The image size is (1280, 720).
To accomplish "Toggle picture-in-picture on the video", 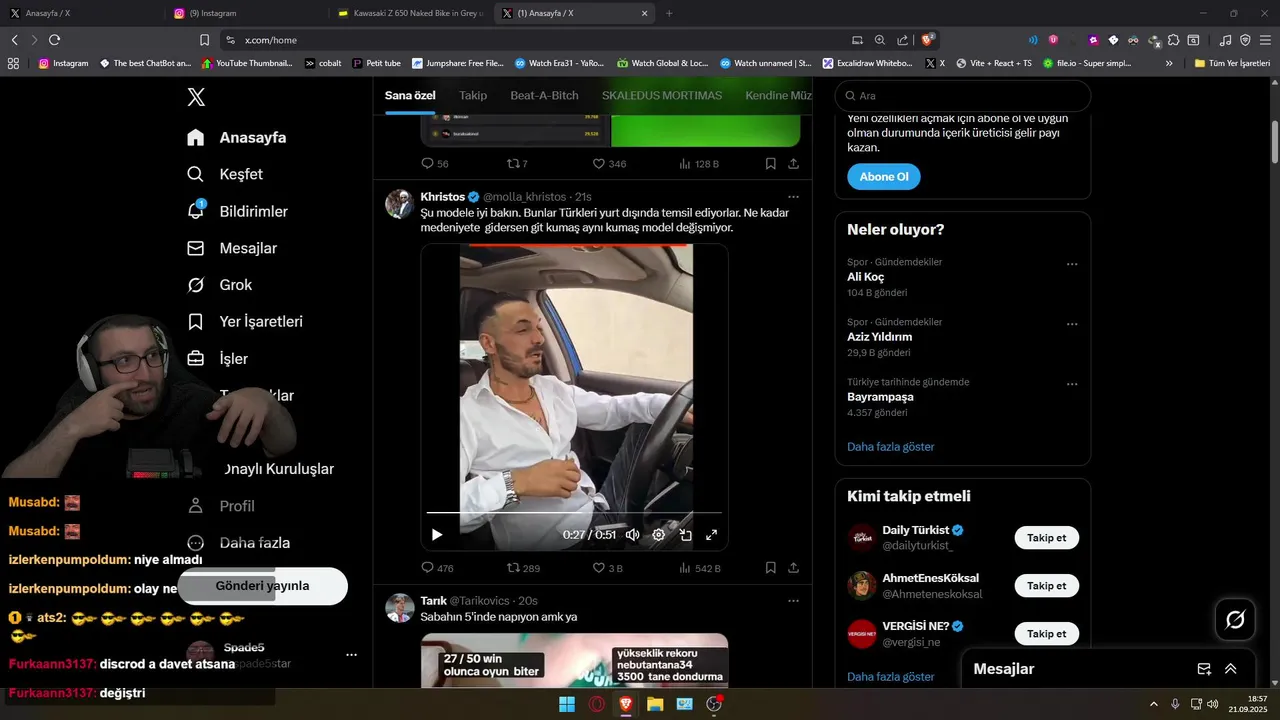I will point(686,535).
